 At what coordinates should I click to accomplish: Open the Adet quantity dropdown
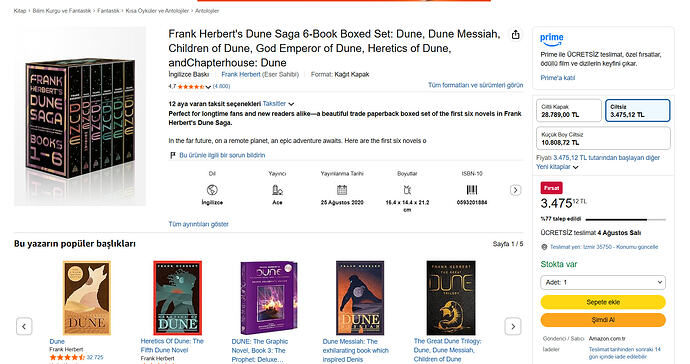[603, 282]
